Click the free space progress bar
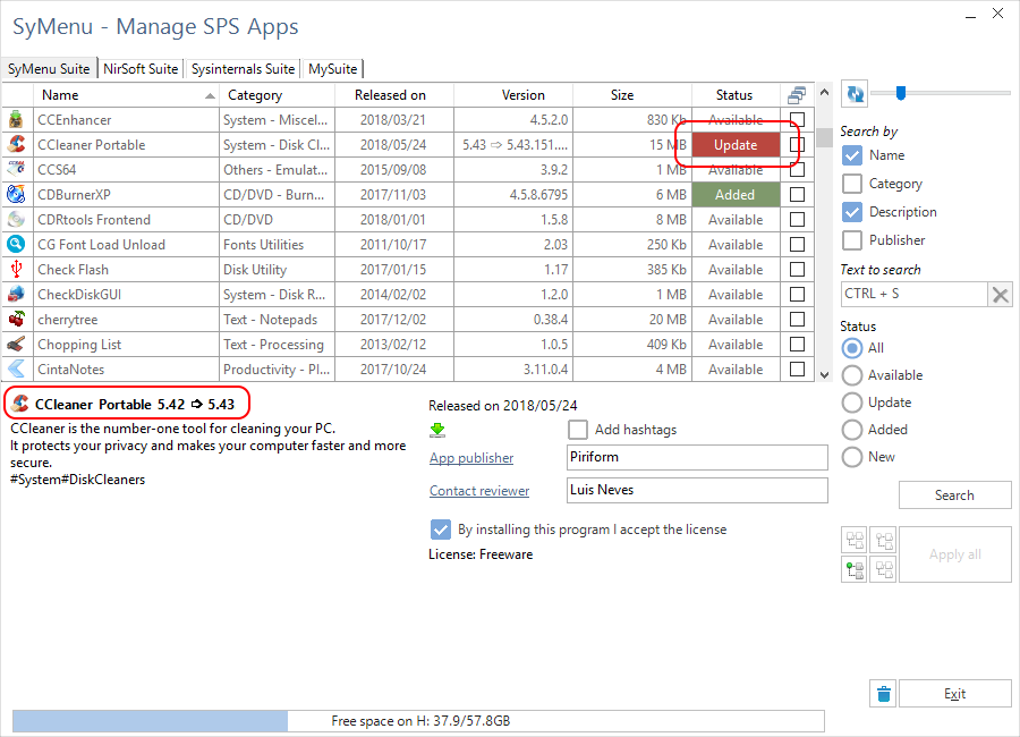This screenshot has width=1020, height=737. click(418, 721)
